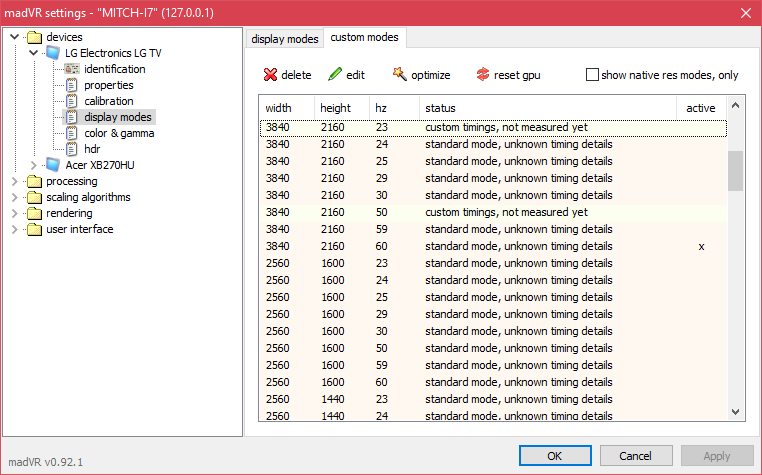Collapse the devices tree node
Screen dimensions: 762x475
click(15, 36)
